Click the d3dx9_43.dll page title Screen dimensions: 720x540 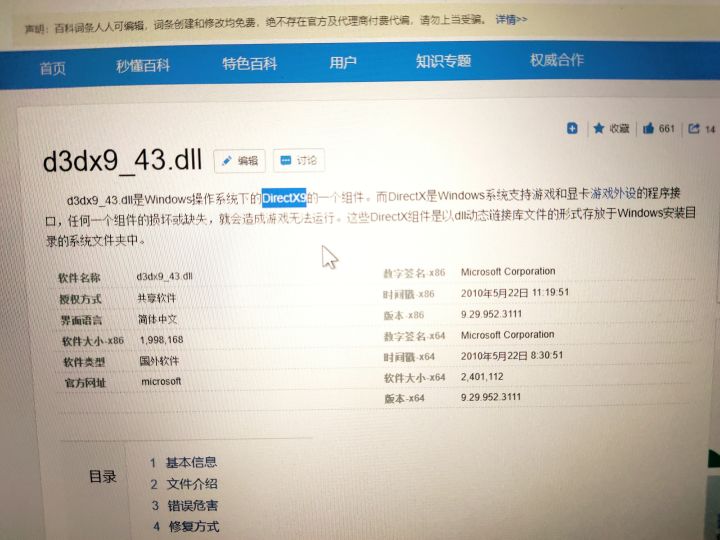pyautogui.click(x=122, y=161)
